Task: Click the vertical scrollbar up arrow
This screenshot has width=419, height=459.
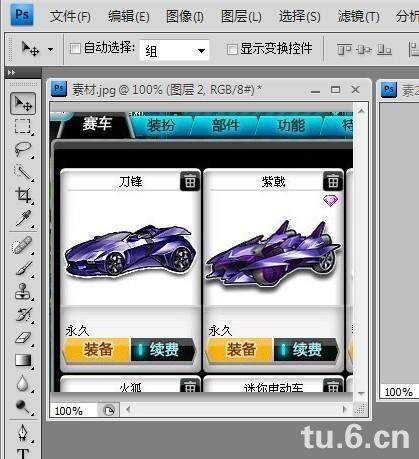Action: click(x=361, y=111)
